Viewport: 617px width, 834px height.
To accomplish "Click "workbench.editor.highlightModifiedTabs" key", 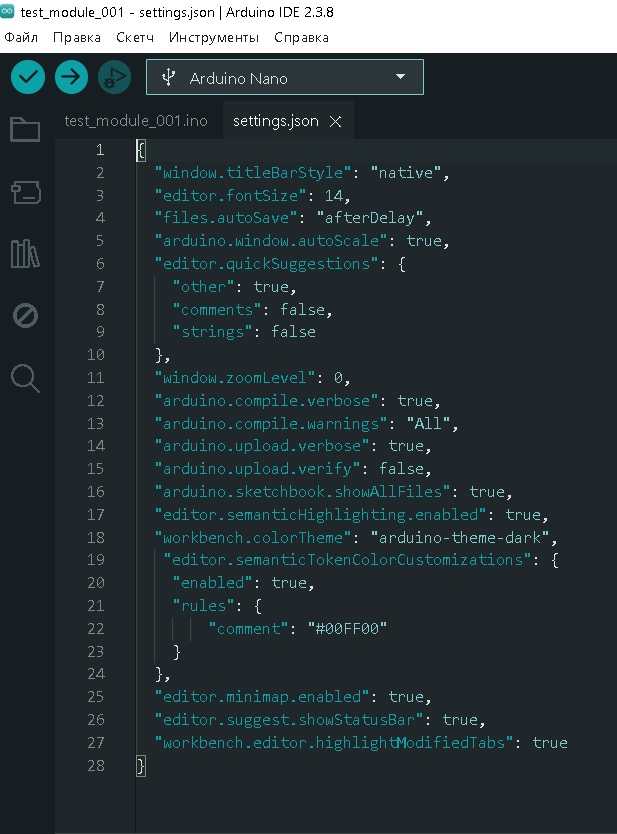I will 333,743.
